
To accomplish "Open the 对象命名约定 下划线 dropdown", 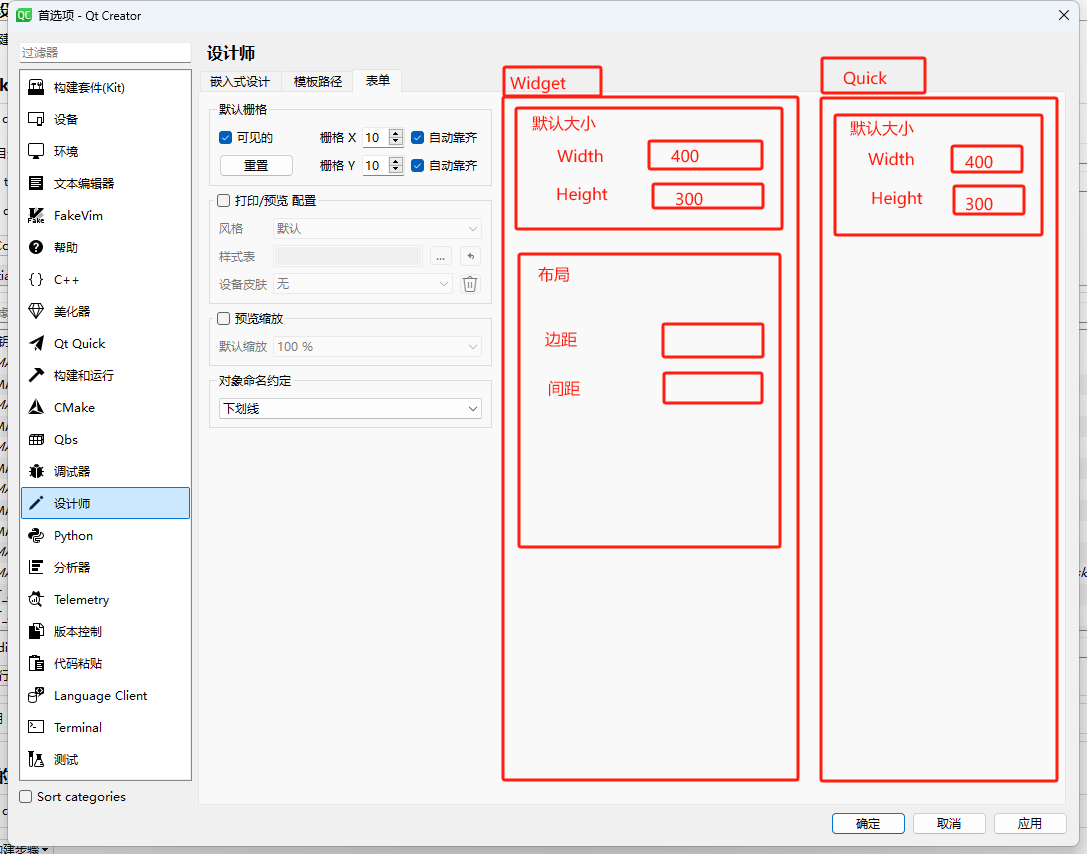I will tap(350, 408).
